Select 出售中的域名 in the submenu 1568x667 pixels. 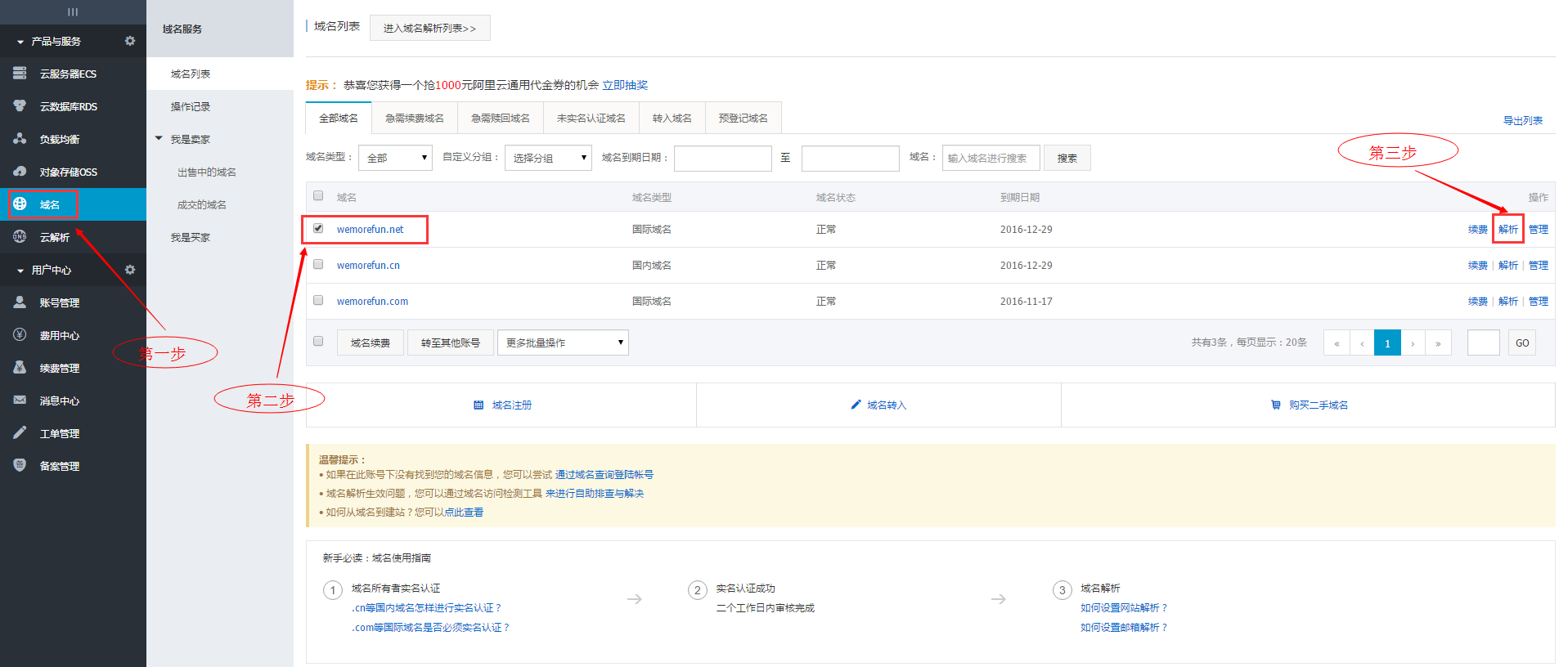point(207,172)
